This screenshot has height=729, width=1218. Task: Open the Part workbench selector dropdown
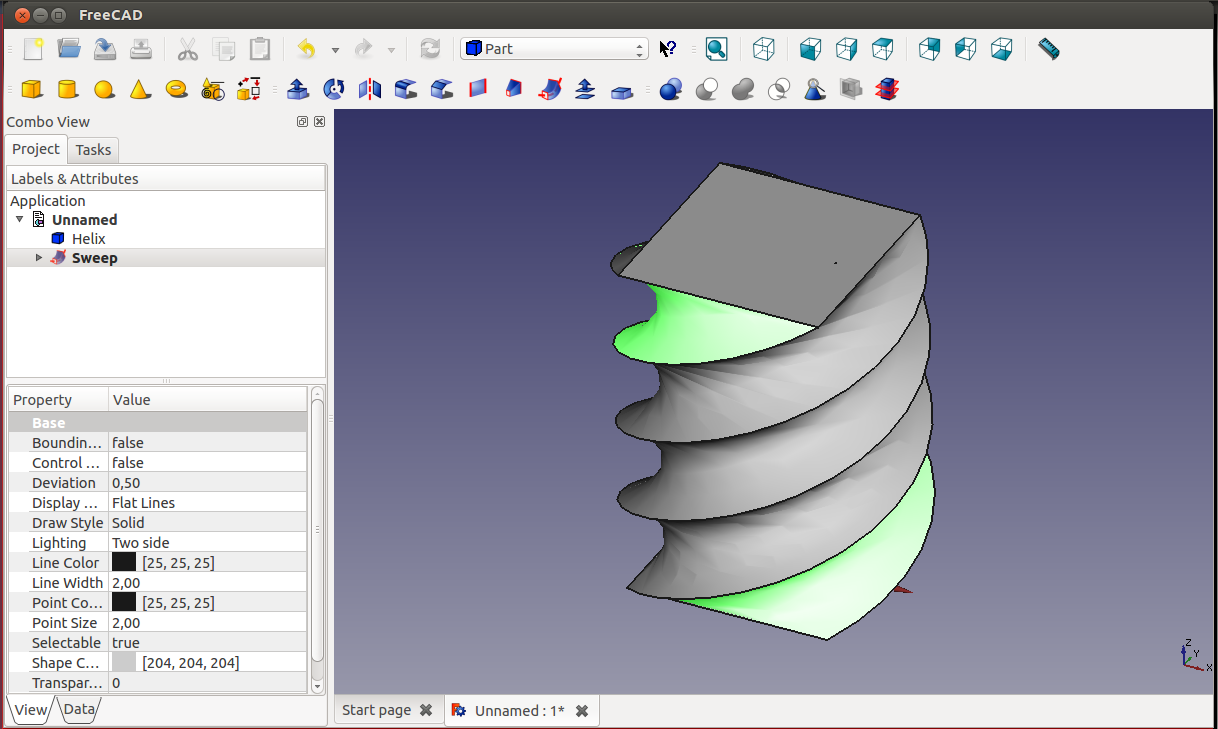point(555,49)
